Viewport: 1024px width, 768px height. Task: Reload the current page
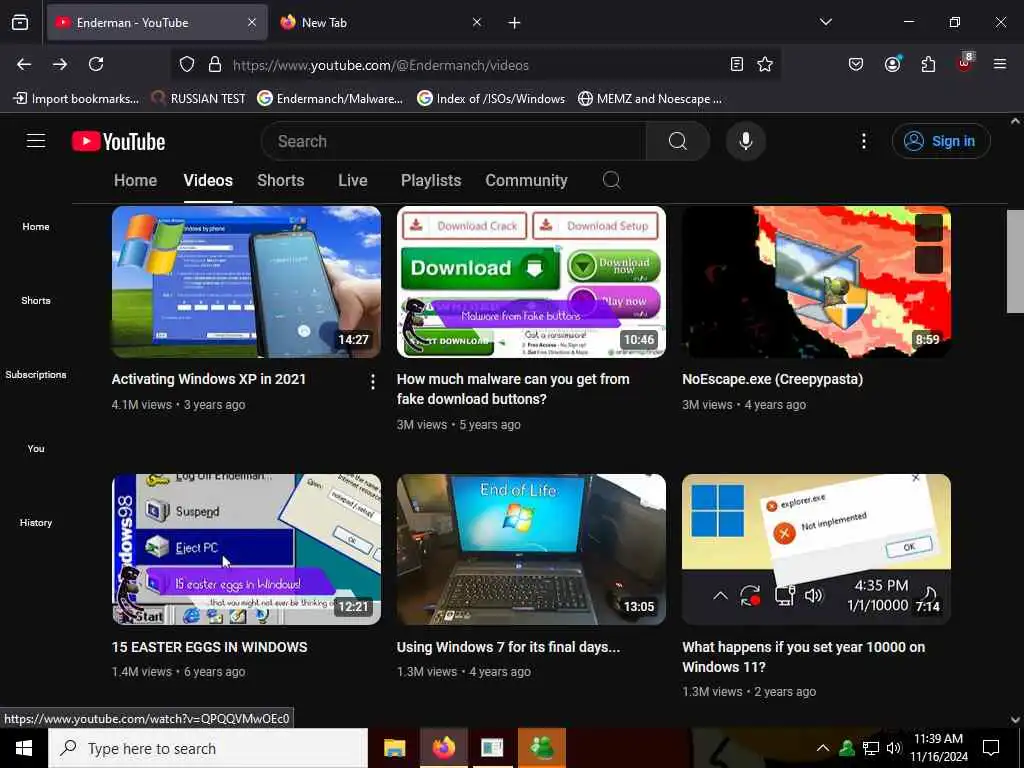(x=96, y=64)
